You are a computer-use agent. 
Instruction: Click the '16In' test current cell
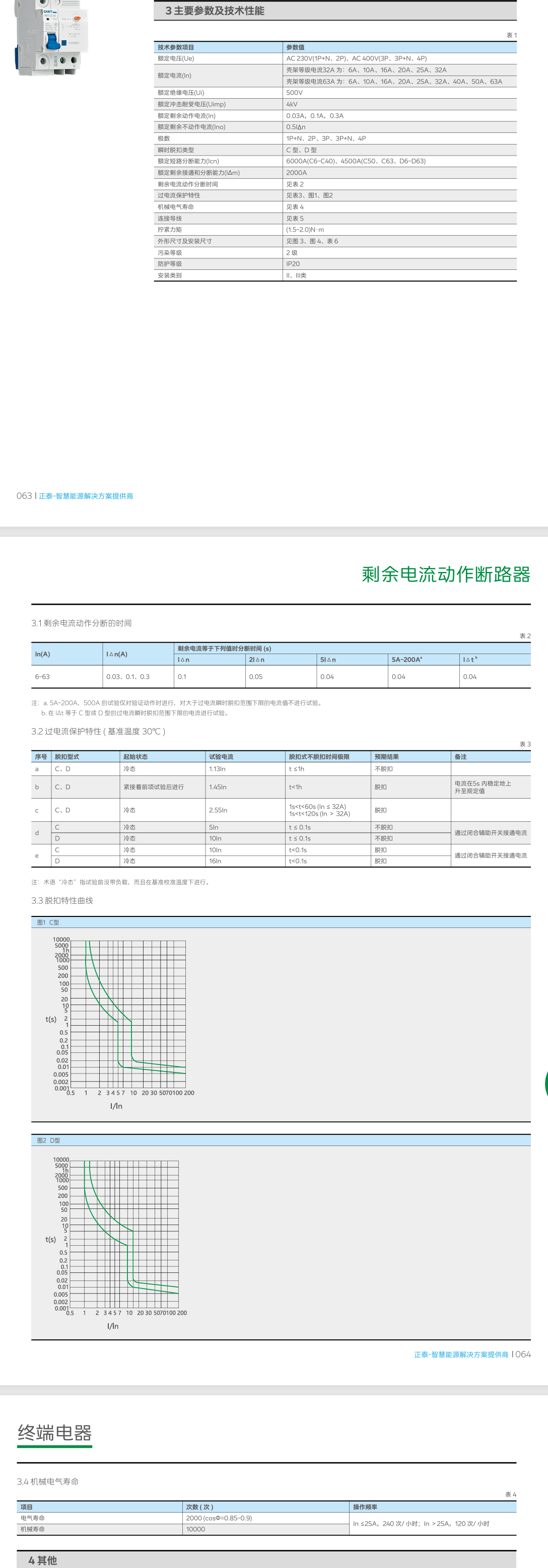(215, 862)
